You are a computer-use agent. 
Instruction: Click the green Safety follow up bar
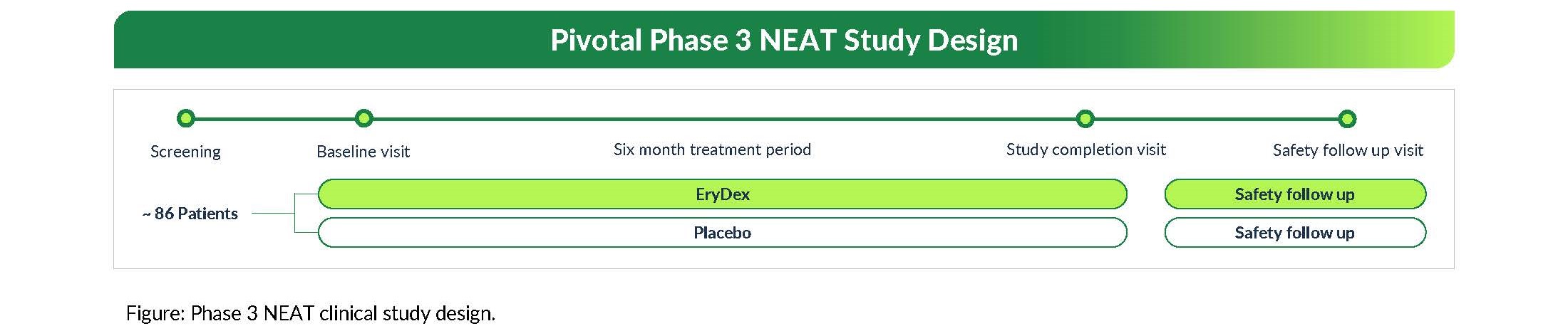1294,194
